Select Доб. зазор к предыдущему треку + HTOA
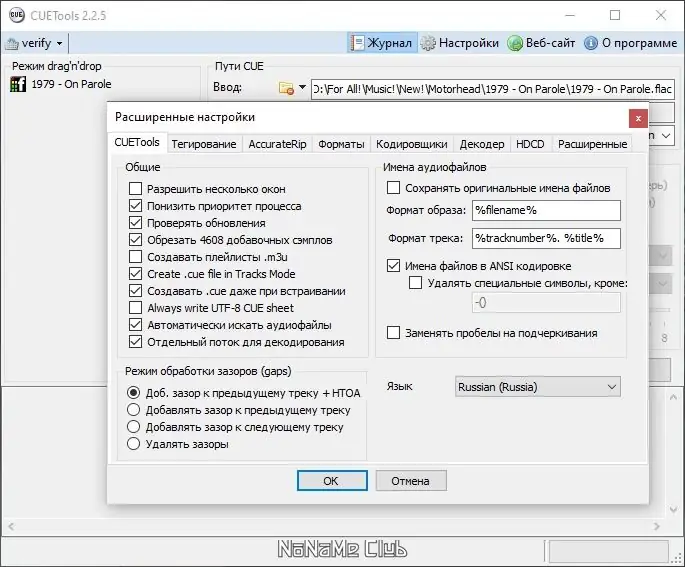The height and width of the screenshot is (567, 685). (133, 393)
